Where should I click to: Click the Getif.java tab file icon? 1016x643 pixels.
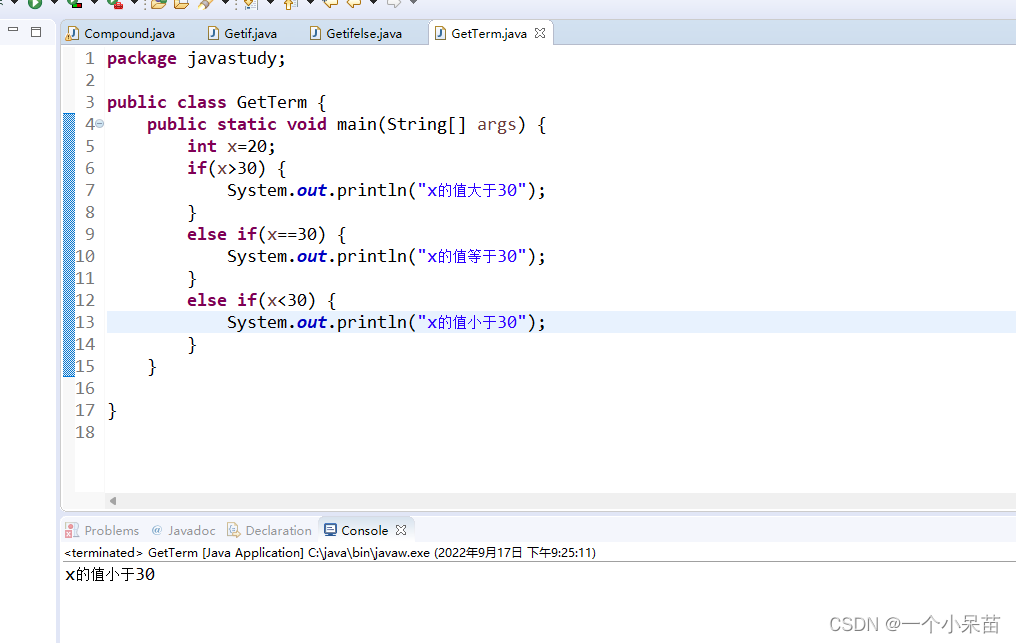coord(213,33)
